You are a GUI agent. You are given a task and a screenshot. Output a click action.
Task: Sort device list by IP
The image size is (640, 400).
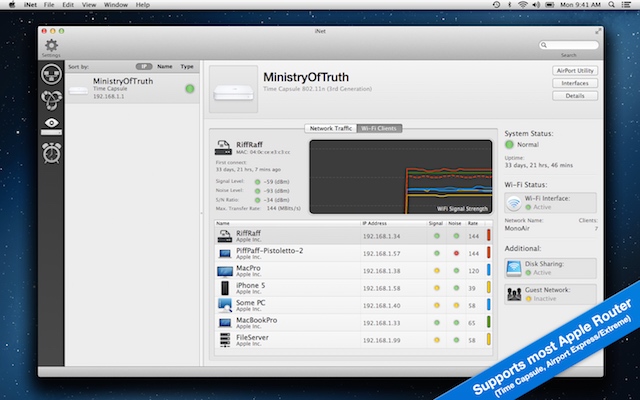[145, 66]
